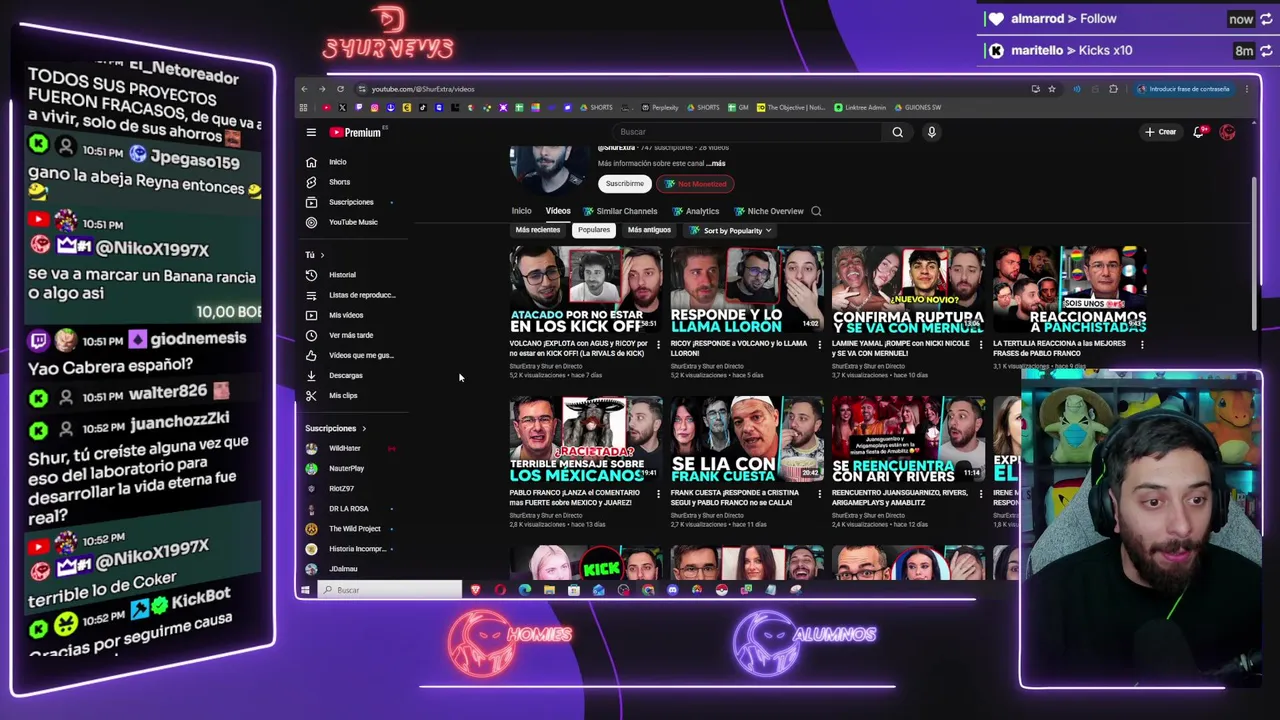1280x720 pixels.
Task: Switch to the channel Inicio tab
Action: pyautogui.click(x=521, y=211)
